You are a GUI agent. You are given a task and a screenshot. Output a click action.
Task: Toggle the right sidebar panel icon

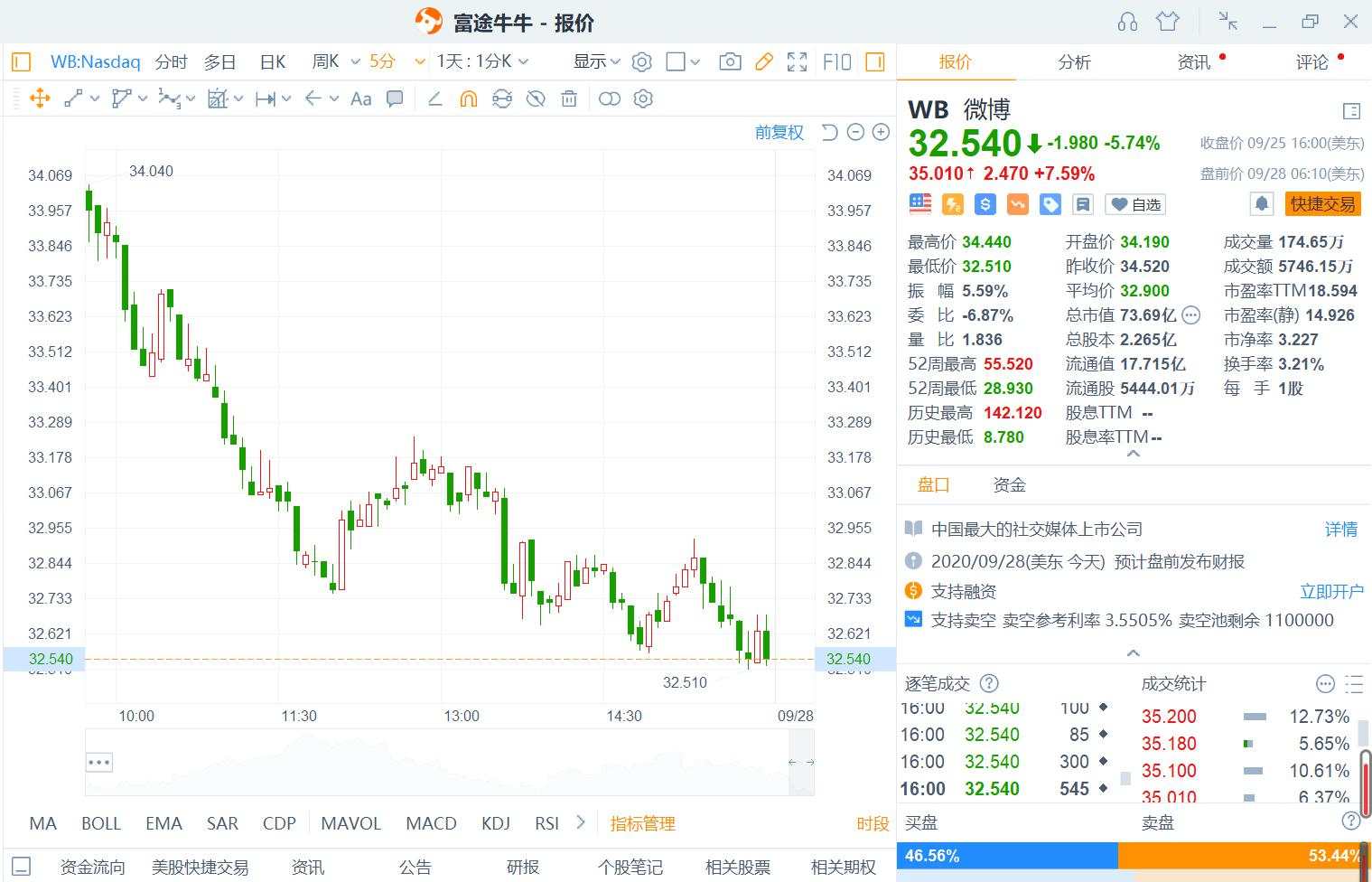click(x=874, y=61)
